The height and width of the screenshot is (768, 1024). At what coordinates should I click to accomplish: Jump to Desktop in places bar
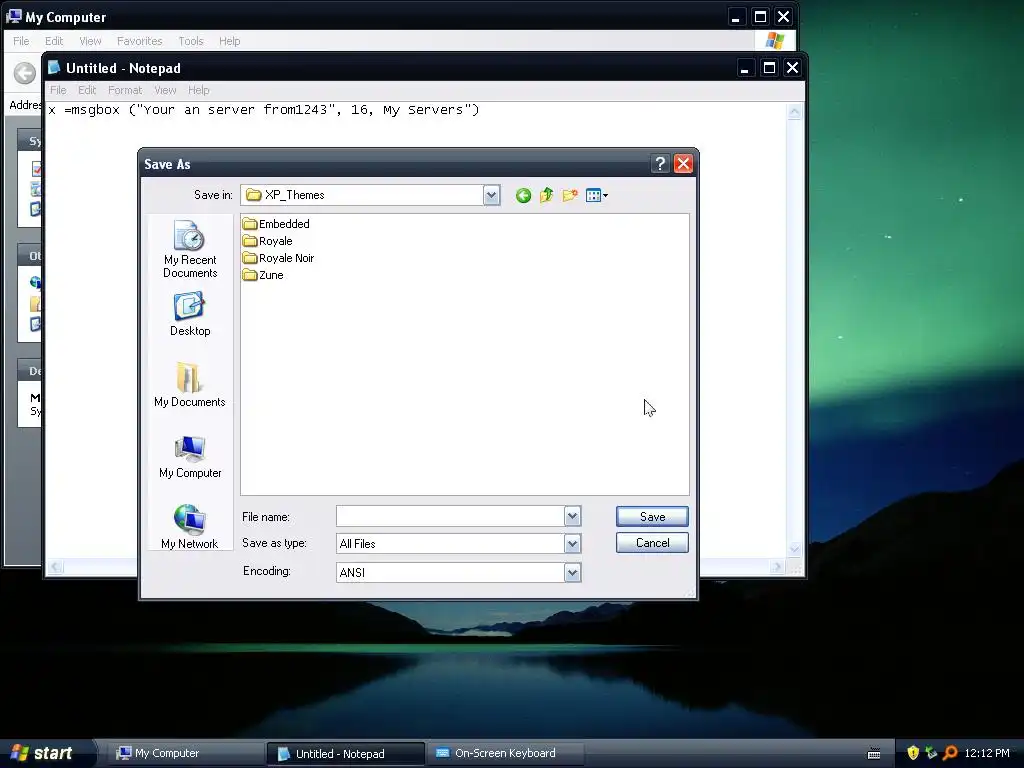point(190,315)
